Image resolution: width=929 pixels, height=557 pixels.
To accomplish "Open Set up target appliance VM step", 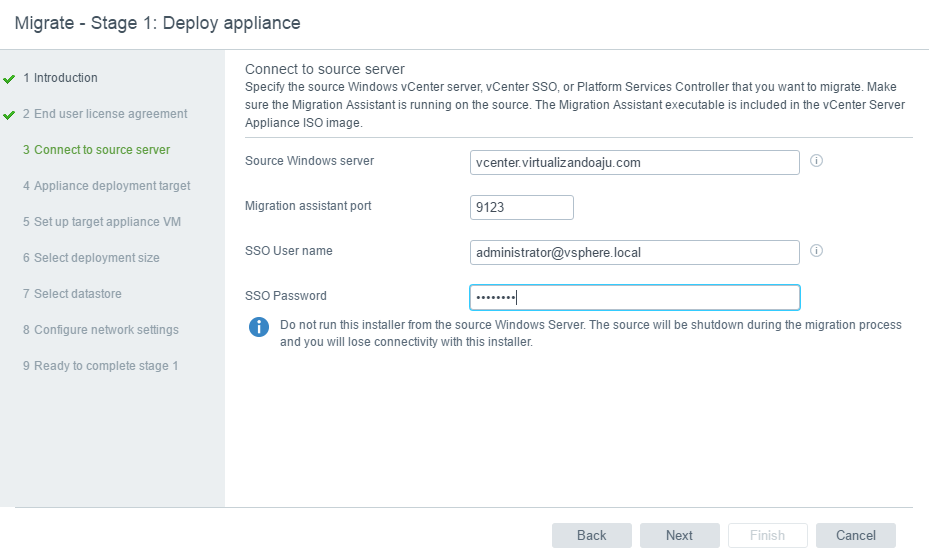I will [101, 222].
